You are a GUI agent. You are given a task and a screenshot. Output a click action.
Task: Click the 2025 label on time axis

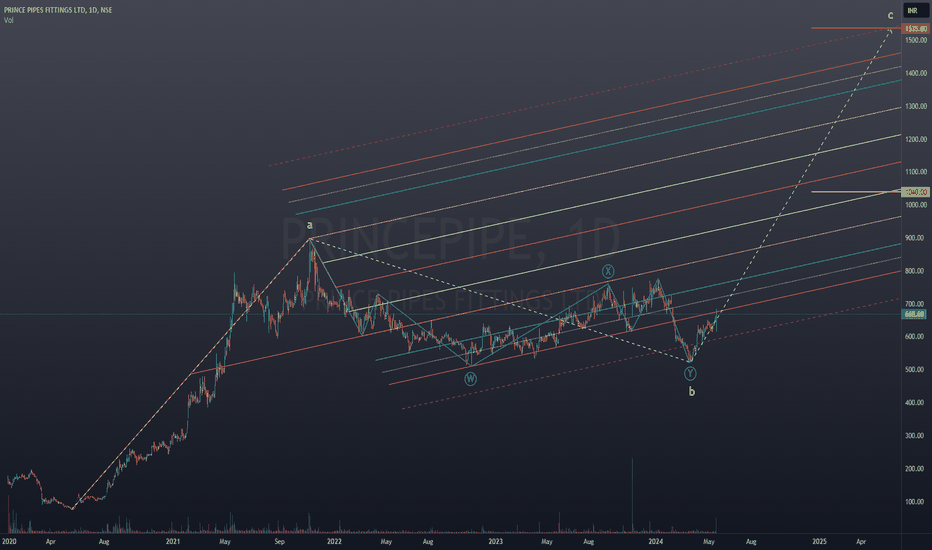pyautogui.click(x=820, y=542)
